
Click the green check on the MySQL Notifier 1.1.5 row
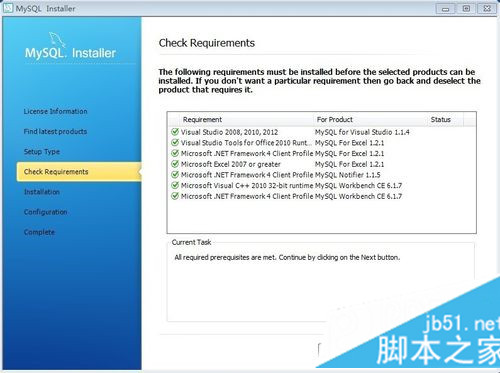pos(175,174)
